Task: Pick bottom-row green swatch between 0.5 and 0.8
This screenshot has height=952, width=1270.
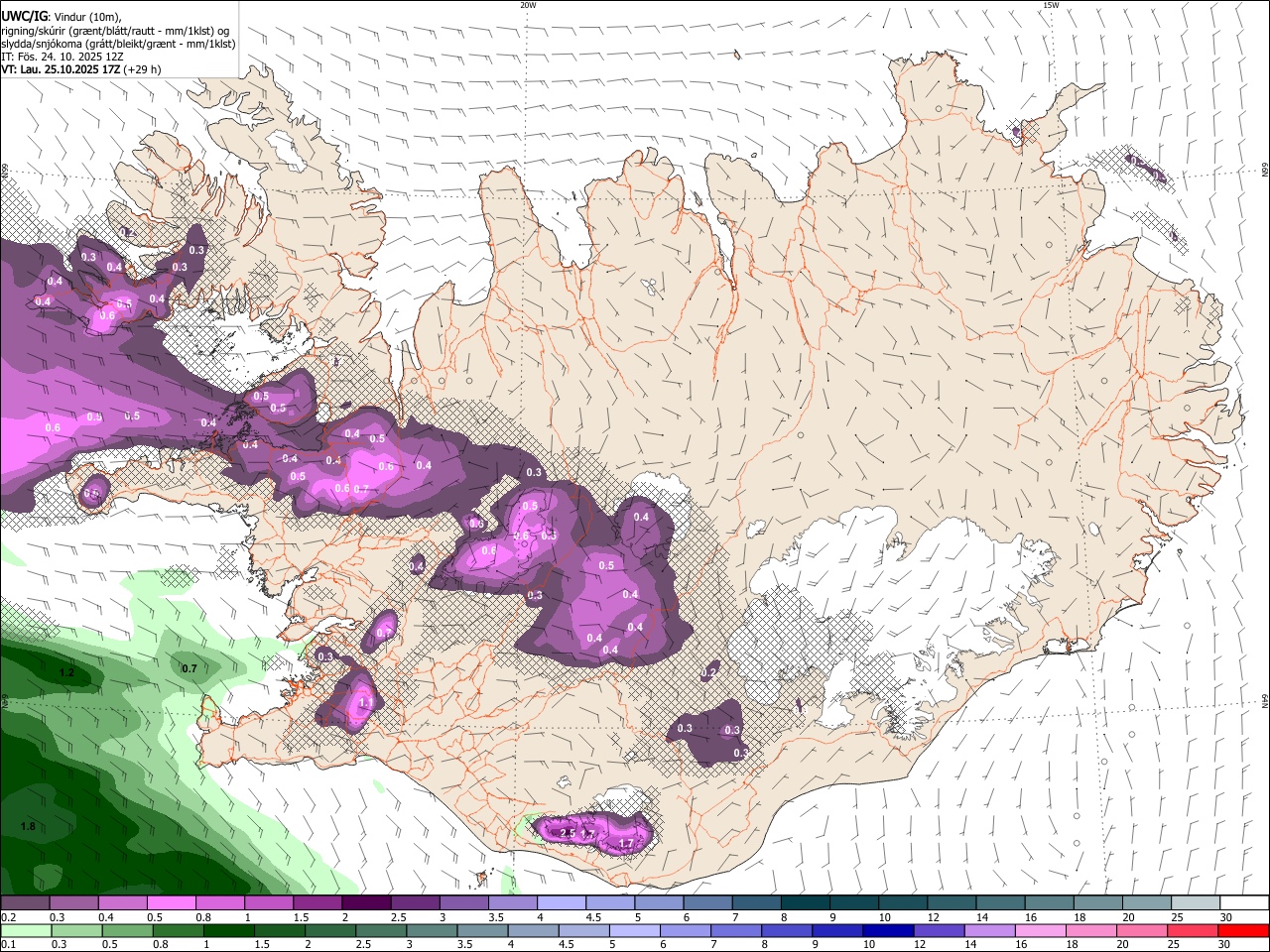Action: point(128,930)
